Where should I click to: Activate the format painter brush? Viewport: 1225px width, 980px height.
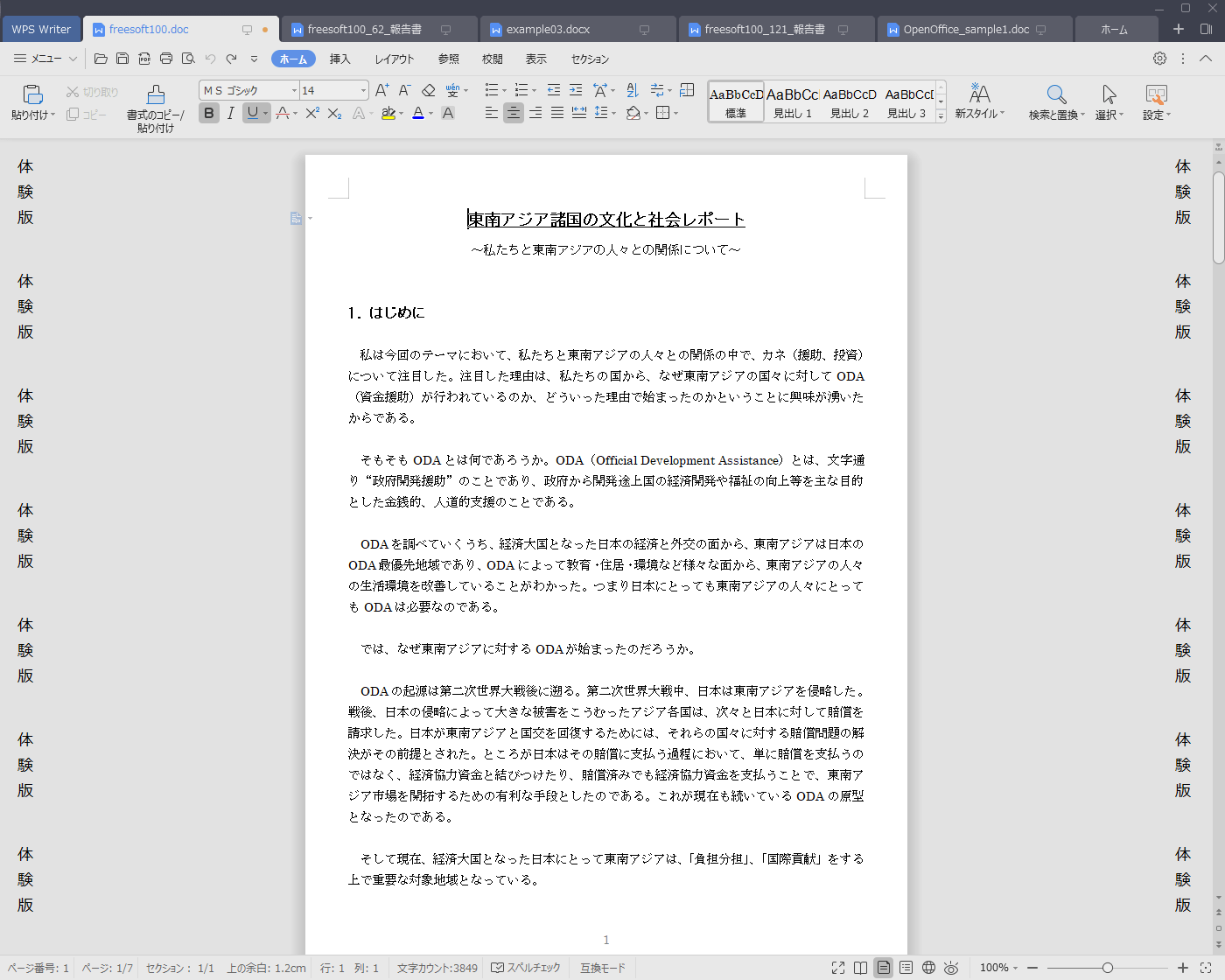156,94
